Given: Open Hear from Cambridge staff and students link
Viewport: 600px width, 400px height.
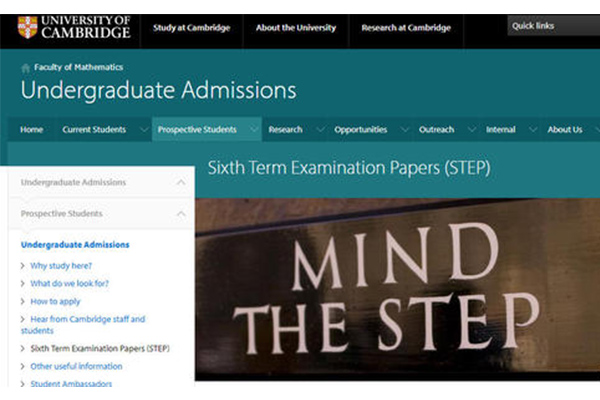Looking at the screenshot, I should [83, 325].
